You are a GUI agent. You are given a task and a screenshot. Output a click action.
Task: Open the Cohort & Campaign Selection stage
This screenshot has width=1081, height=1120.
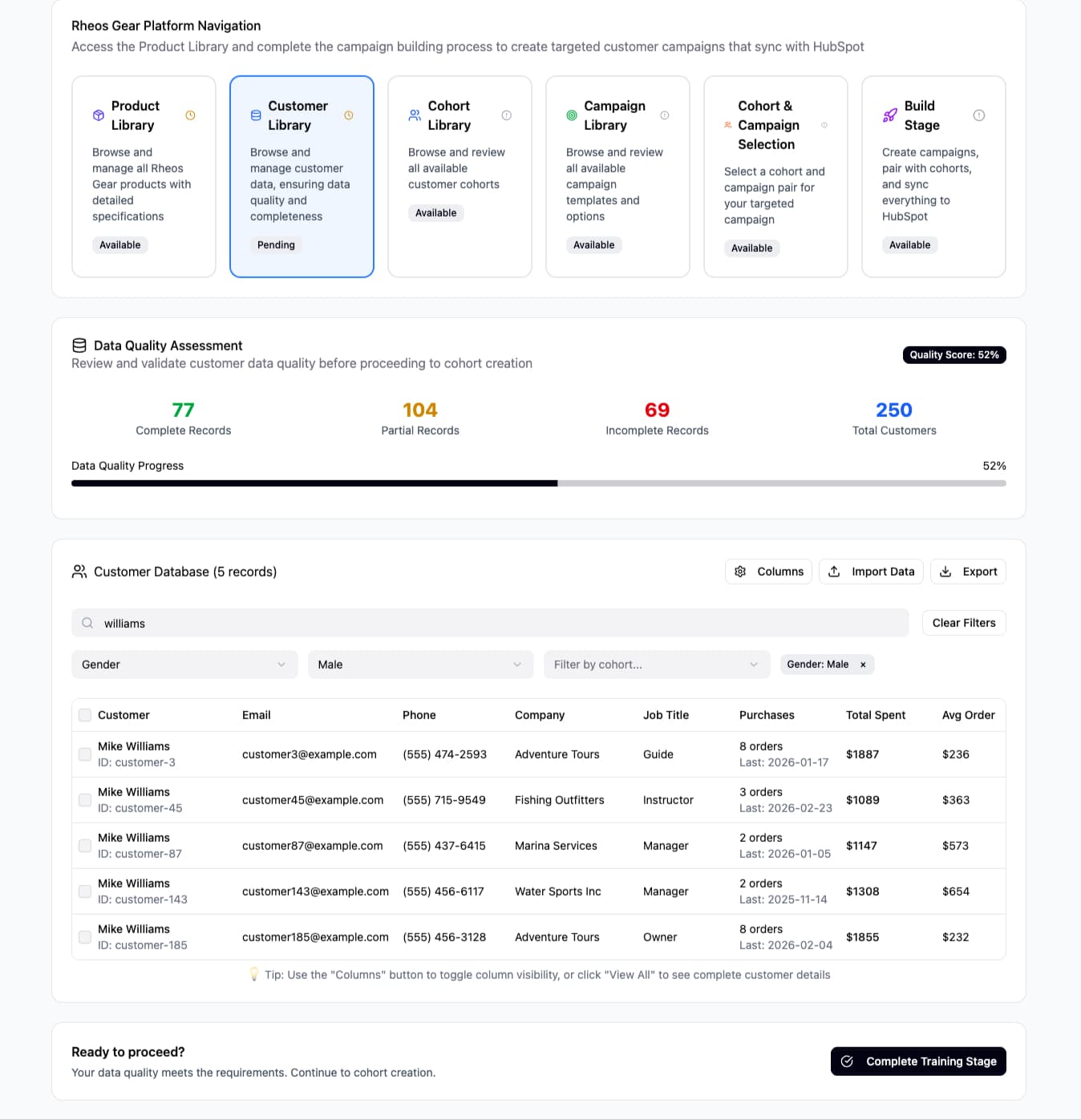point(775,176)
